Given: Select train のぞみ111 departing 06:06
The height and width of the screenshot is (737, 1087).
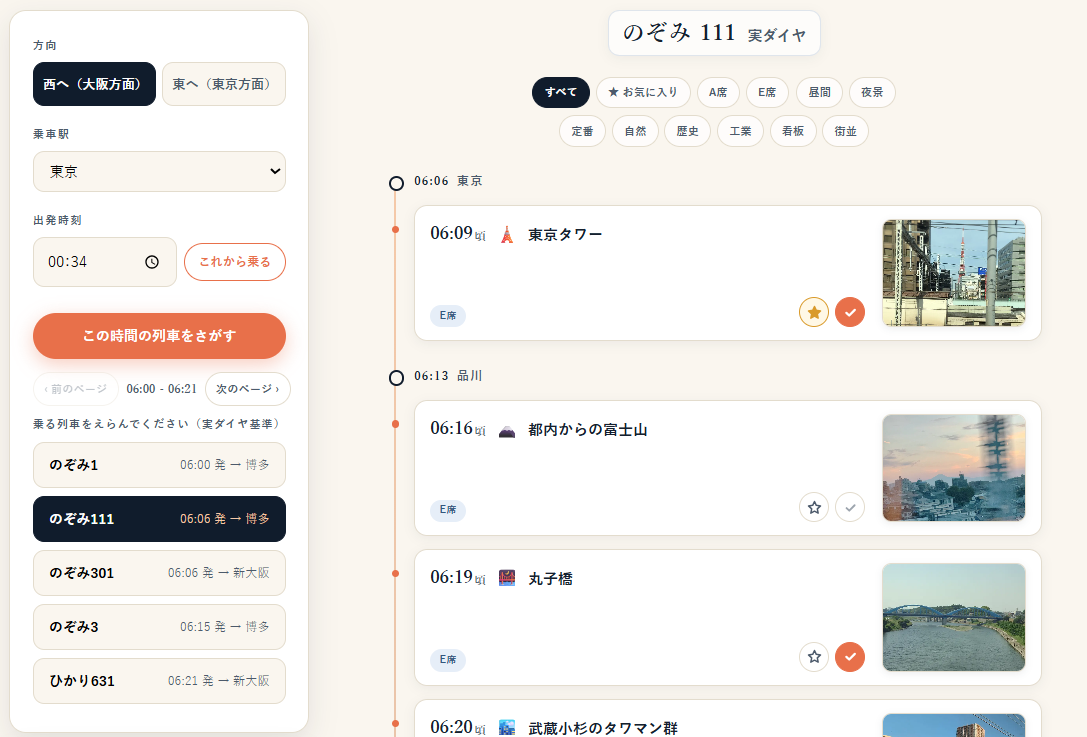Looking at the screenshot, I should coord(159,519).
